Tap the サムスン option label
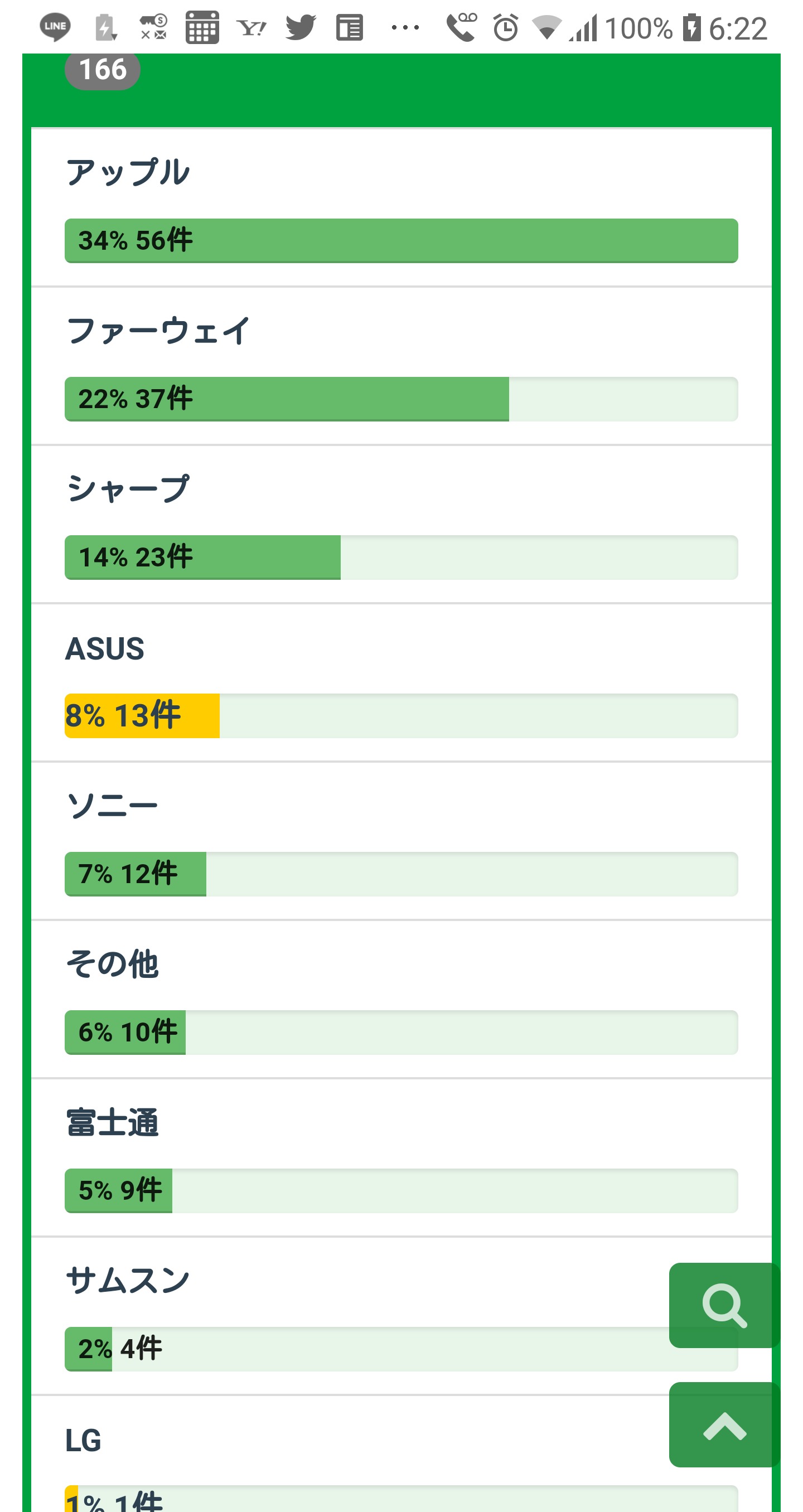The image size is (803, 1512). (128, 1281)
